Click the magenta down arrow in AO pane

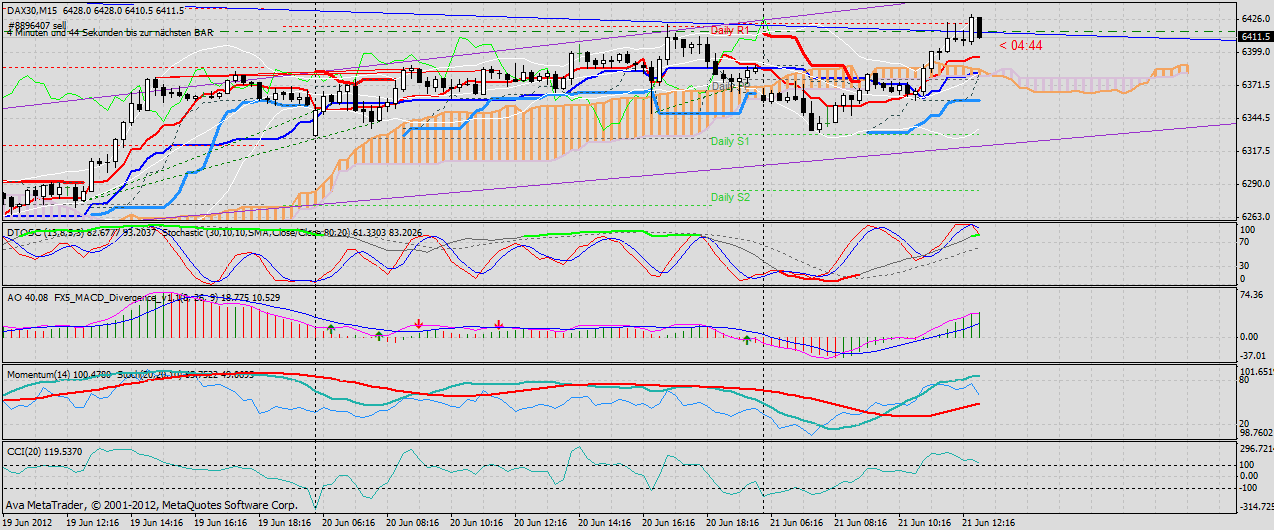coord(499,324)
